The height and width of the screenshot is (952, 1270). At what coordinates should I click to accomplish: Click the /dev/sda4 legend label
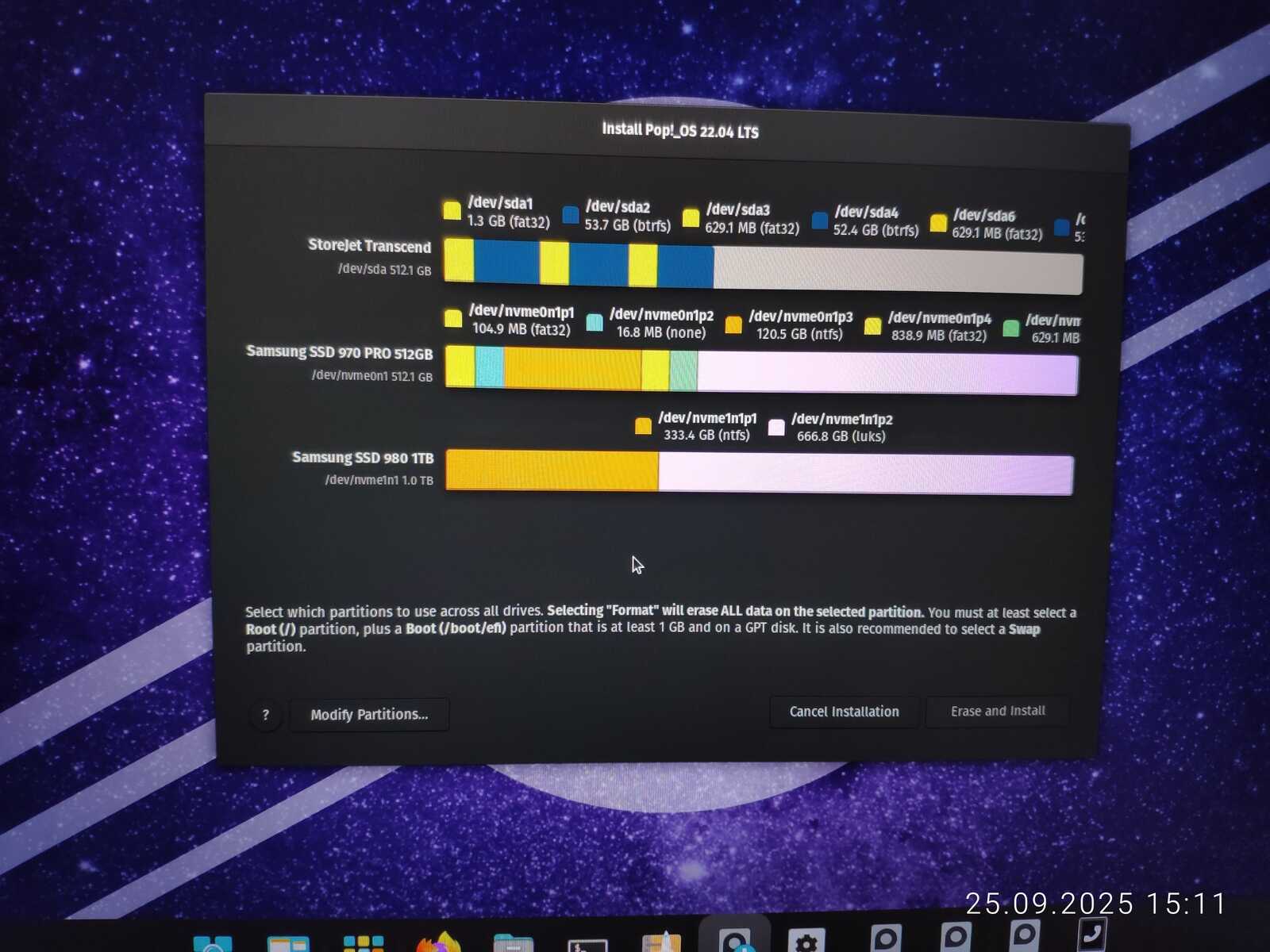(866, 213)
